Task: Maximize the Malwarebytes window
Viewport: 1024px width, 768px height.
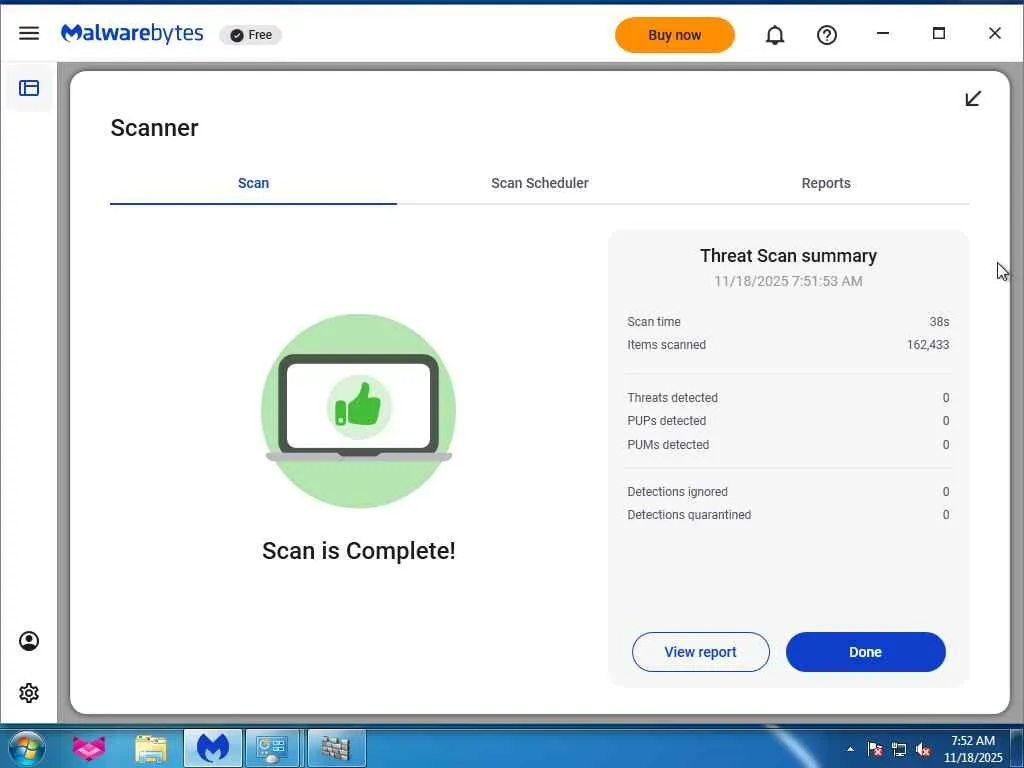Action: 938,33
